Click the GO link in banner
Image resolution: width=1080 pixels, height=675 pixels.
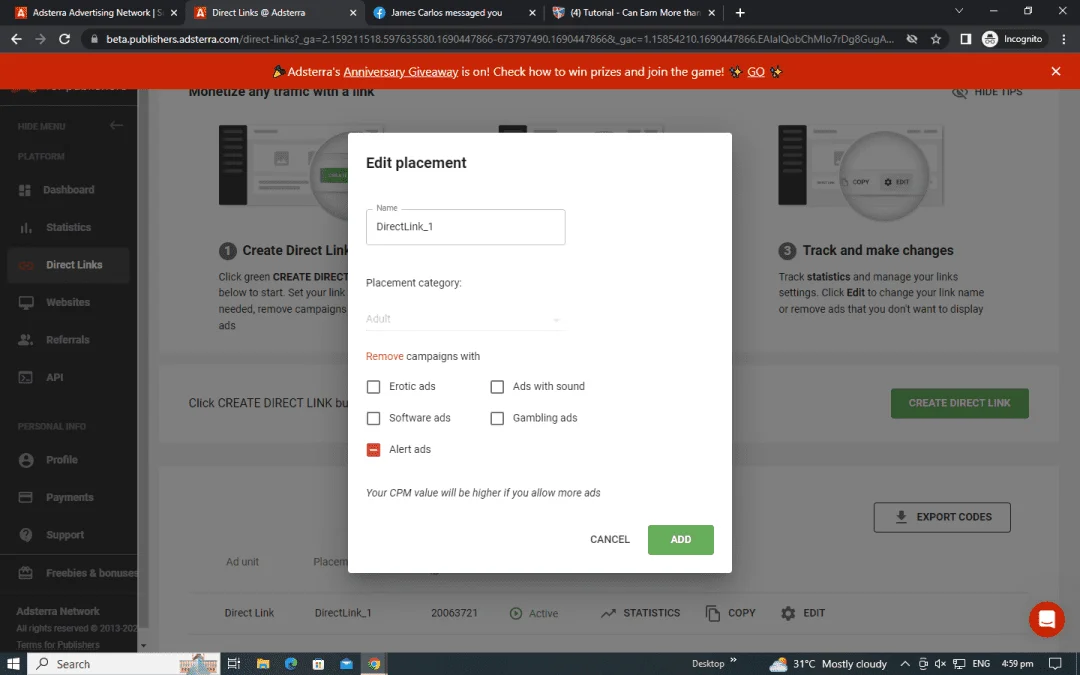click(756, 72)
